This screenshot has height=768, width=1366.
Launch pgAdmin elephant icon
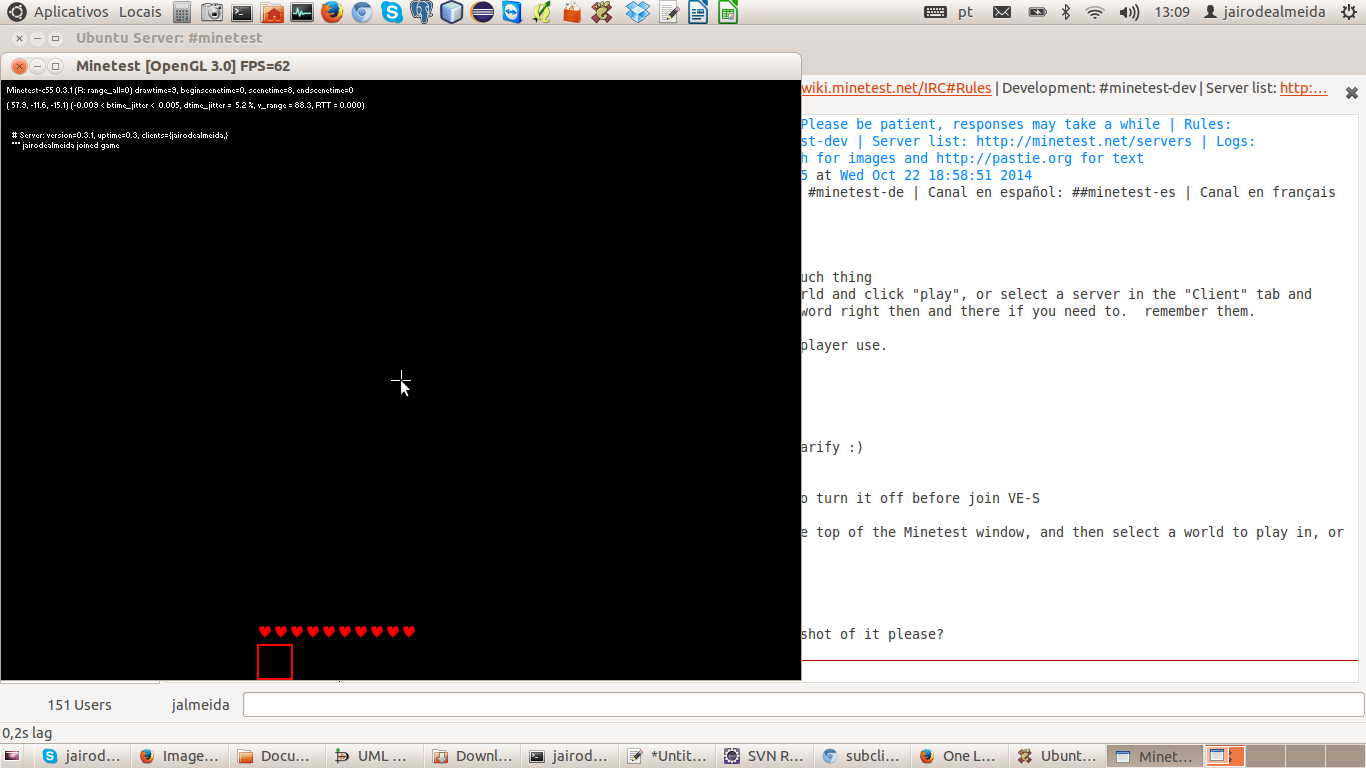(422, 12)
